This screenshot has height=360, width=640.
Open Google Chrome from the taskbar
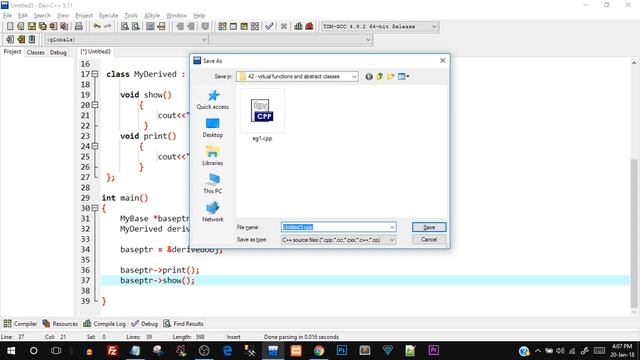pos(319,351)
